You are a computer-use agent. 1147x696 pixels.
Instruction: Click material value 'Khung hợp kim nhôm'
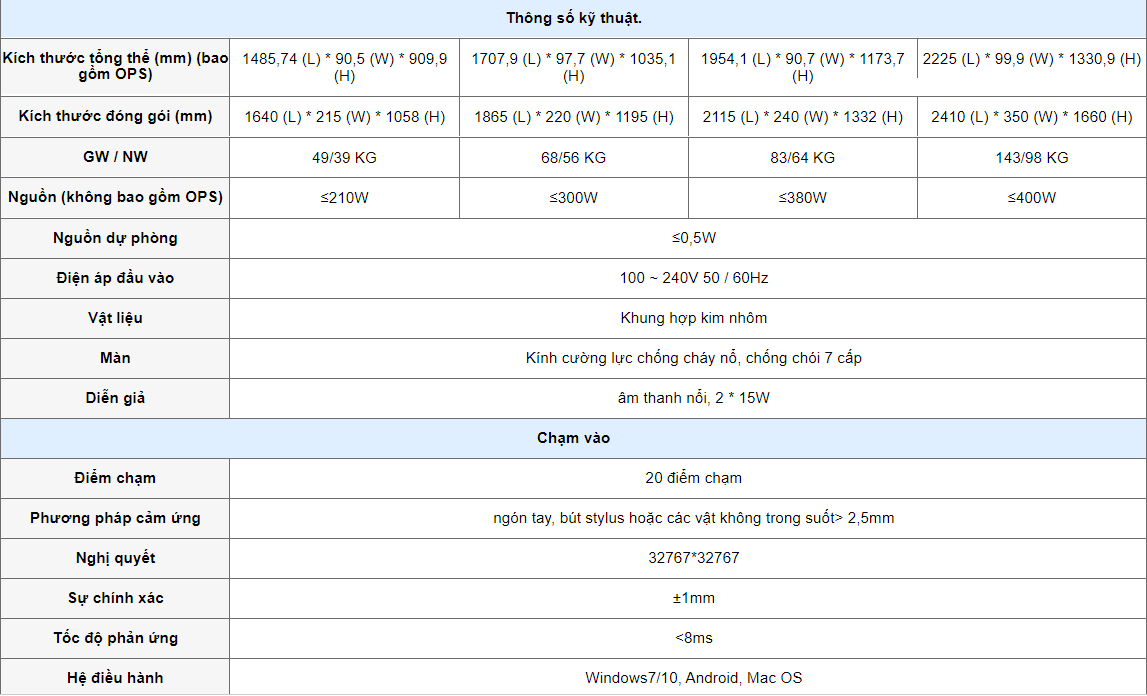tap(693, 318)
